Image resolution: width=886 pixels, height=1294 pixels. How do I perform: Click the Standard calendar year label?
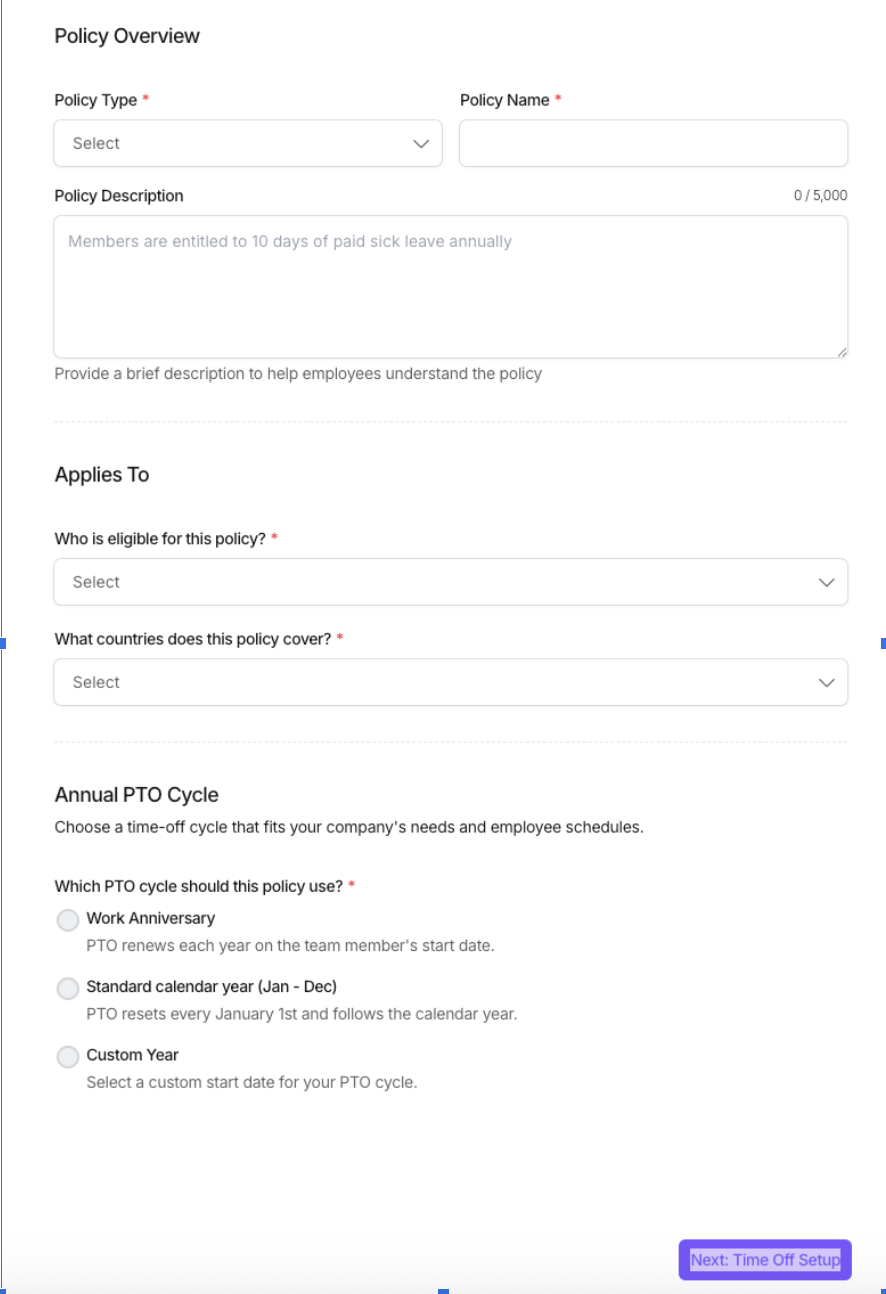(x=211, y=987)
